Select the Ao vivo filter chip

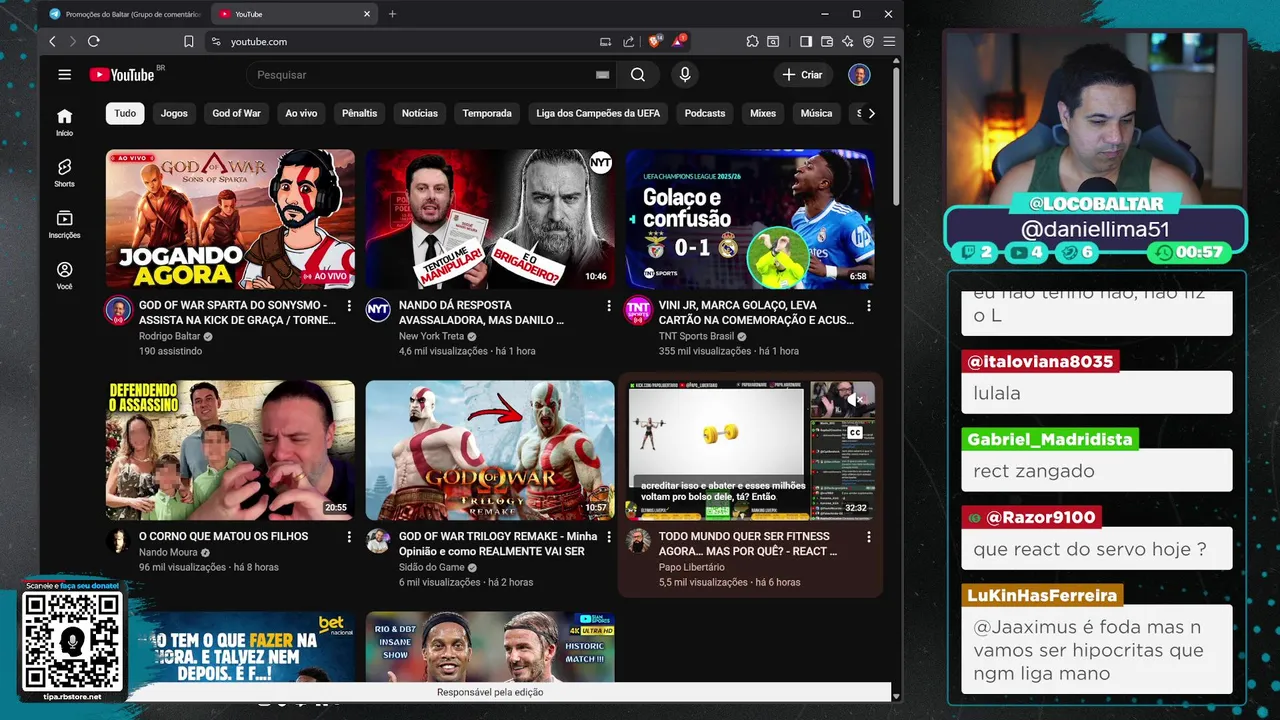(x=301, y=114)
